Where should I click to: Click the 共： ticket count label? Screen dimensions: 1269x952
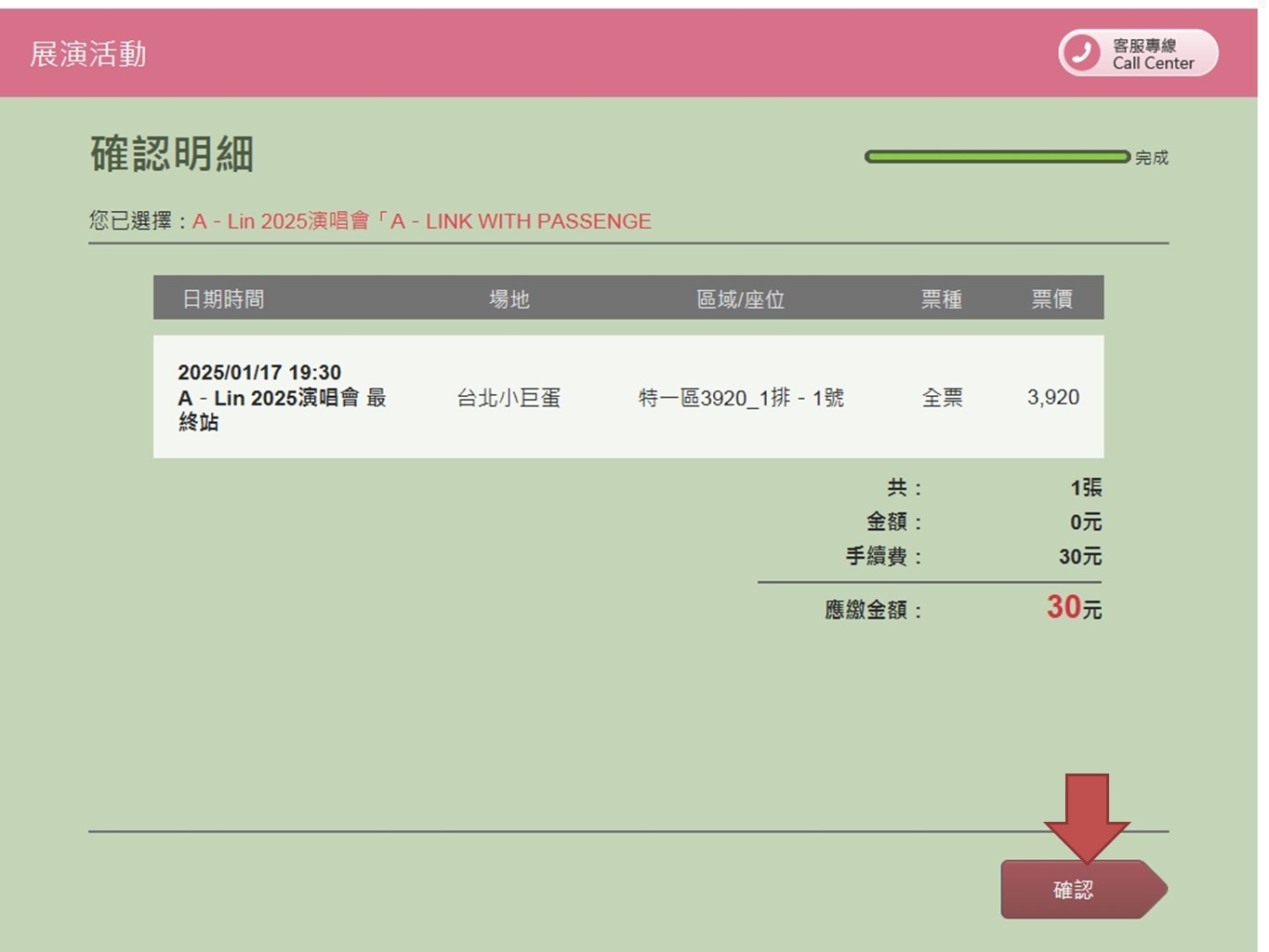(x=904, y=487)
